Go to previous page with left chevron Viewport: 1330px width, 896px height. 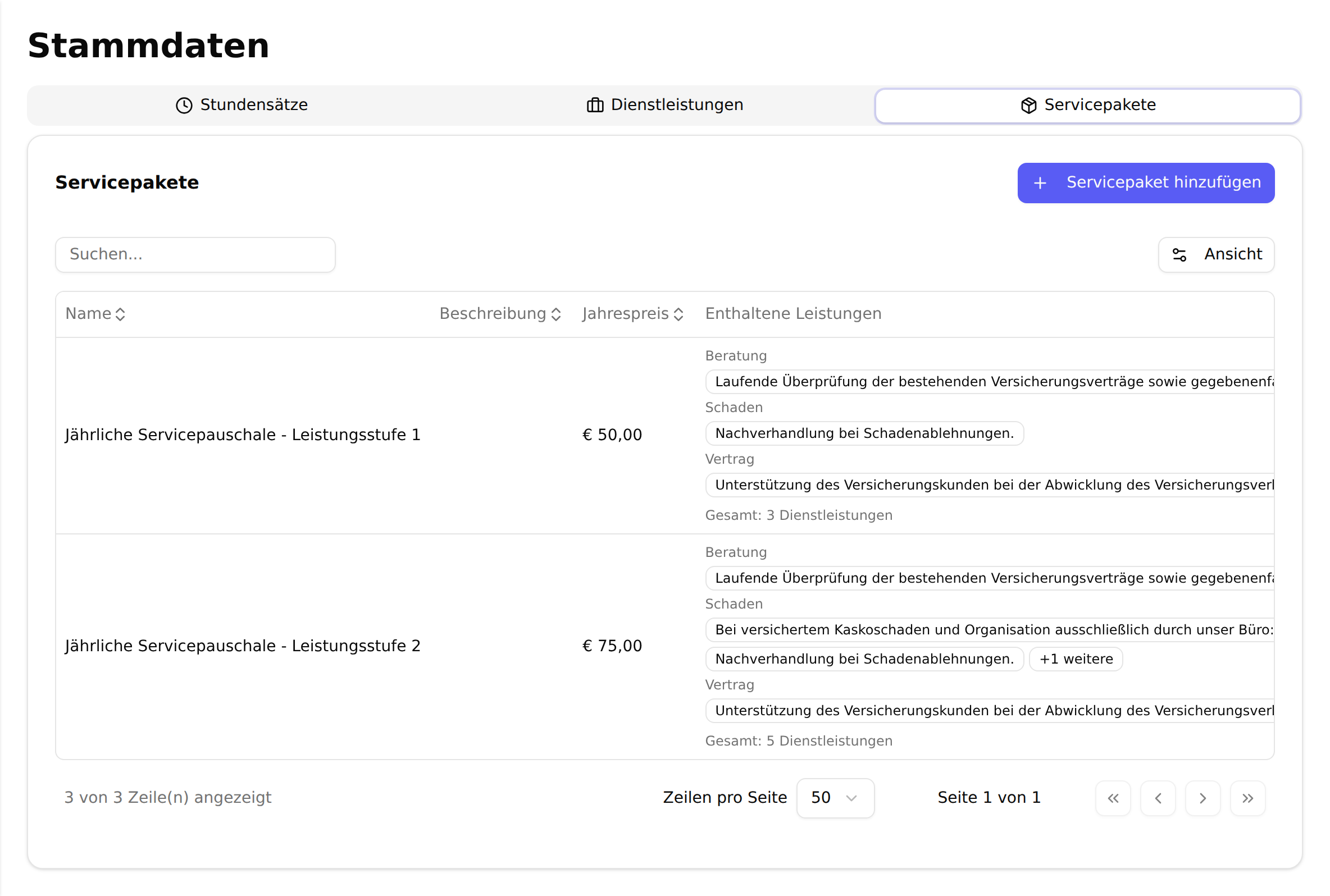(x=1158, y=798)
